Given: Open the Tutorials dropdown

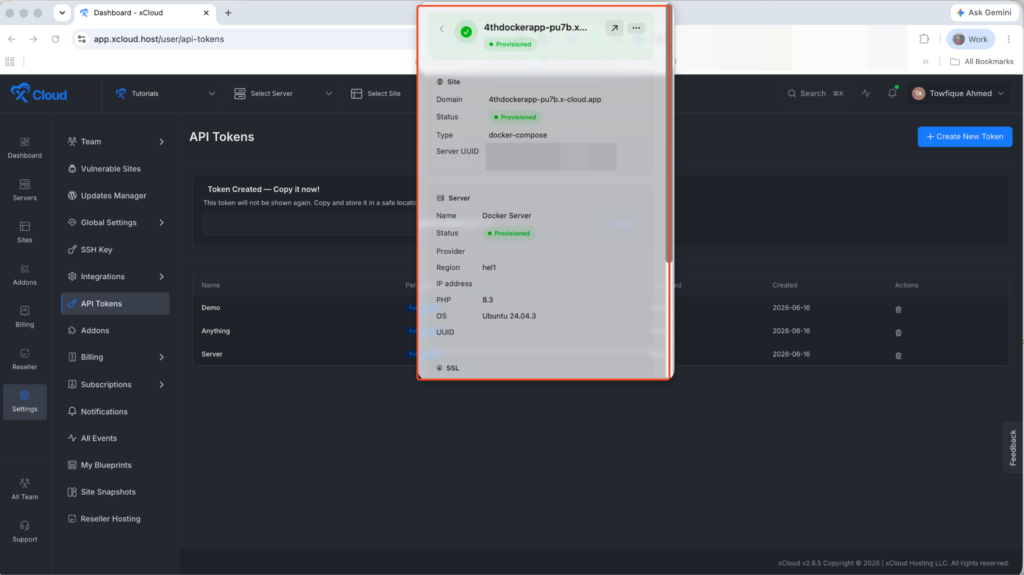Looking at the screenshot, I should (x=165, y=93).
